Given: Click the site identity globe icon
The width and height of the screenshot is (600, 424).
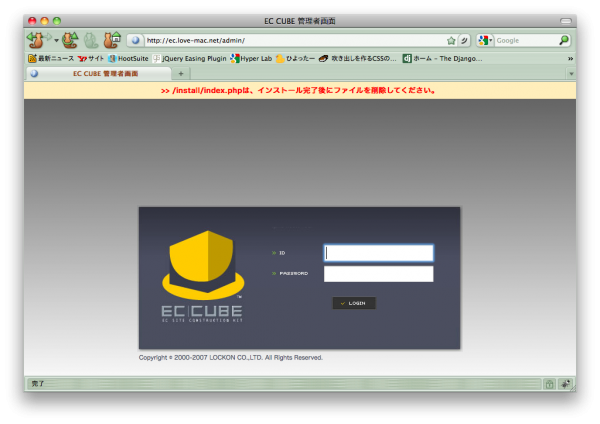Looking at the screenshot, I should click(135, 40).
